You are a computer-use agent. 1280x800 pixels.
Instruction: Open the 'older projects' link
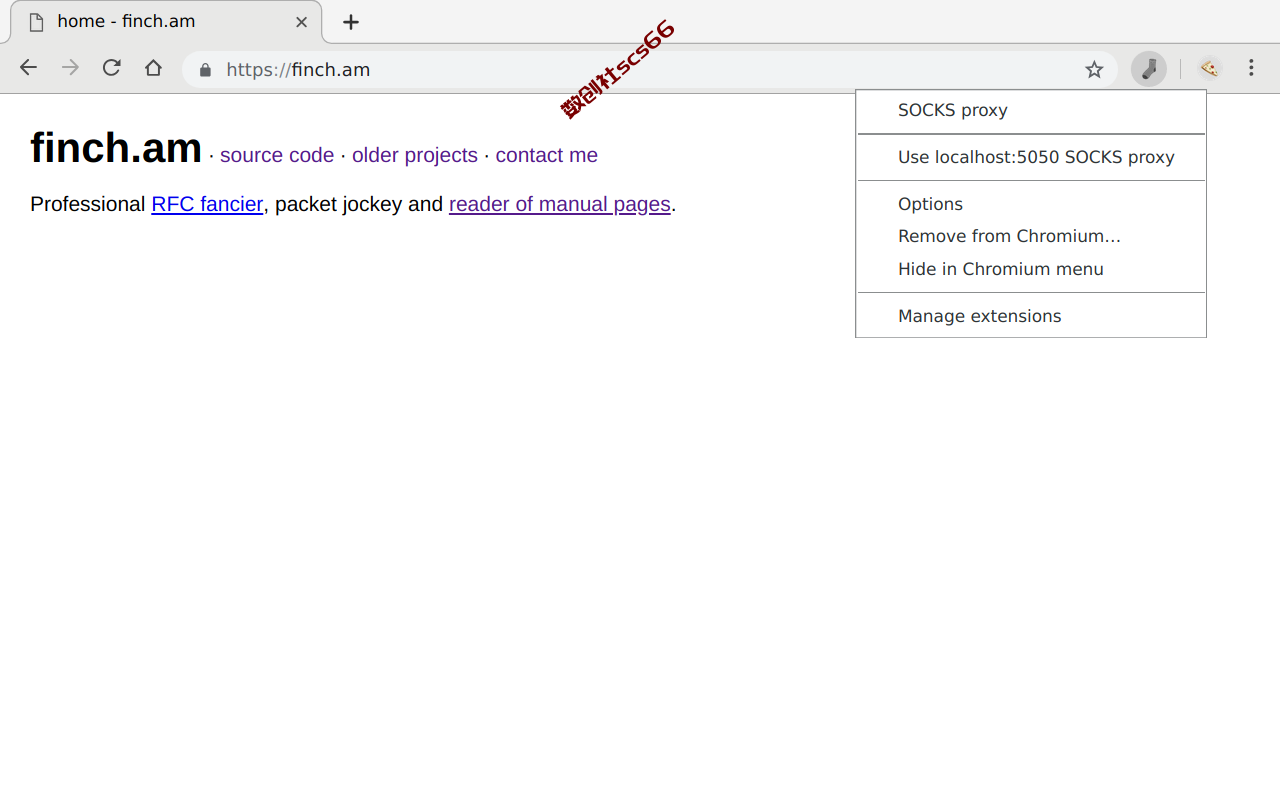(x=415, y=155)
